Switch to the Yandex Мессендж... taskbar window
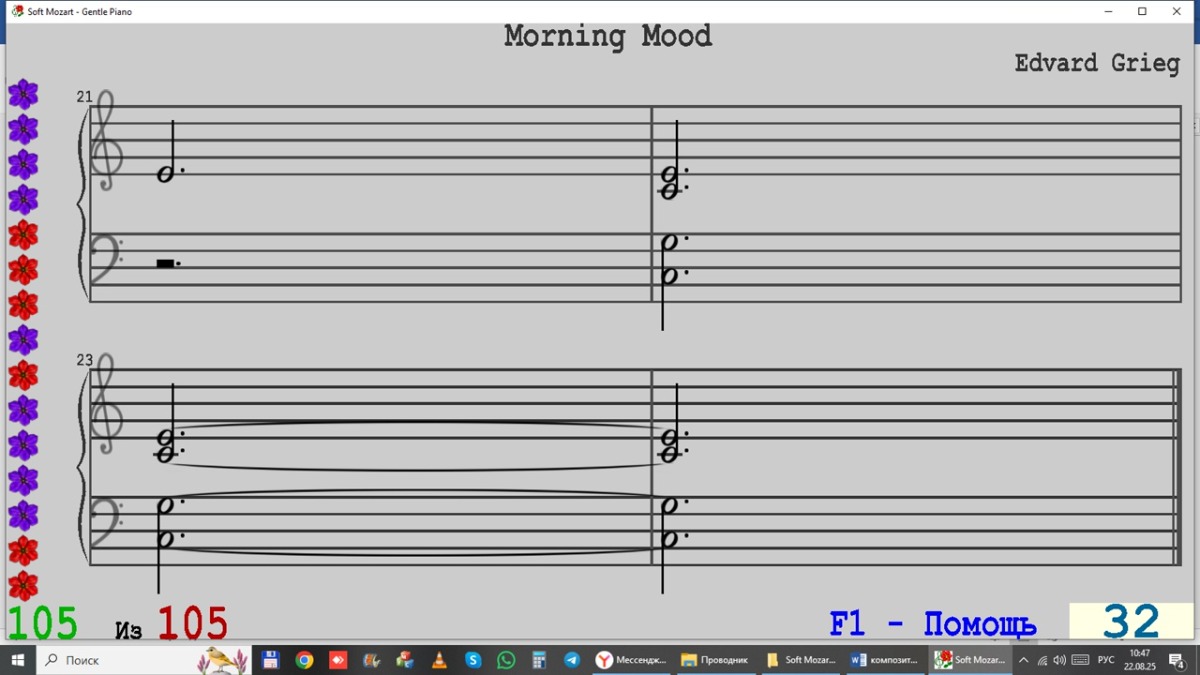1200x675 pixels. coord(632,660)
